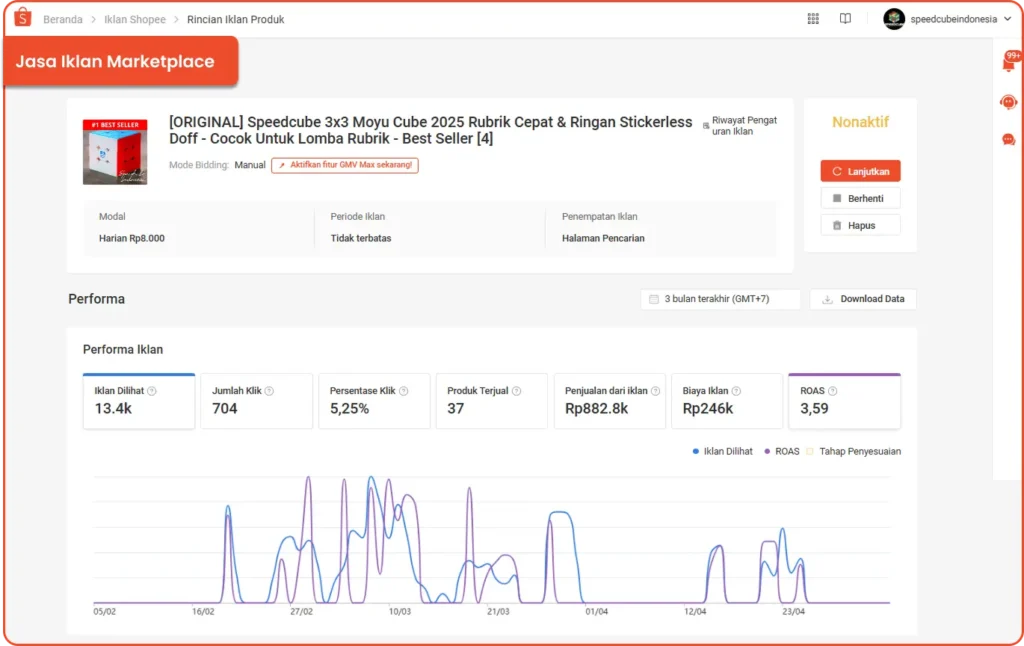
Task: Click the Hapus button to delete ad
Action: [x=861, y=225]
